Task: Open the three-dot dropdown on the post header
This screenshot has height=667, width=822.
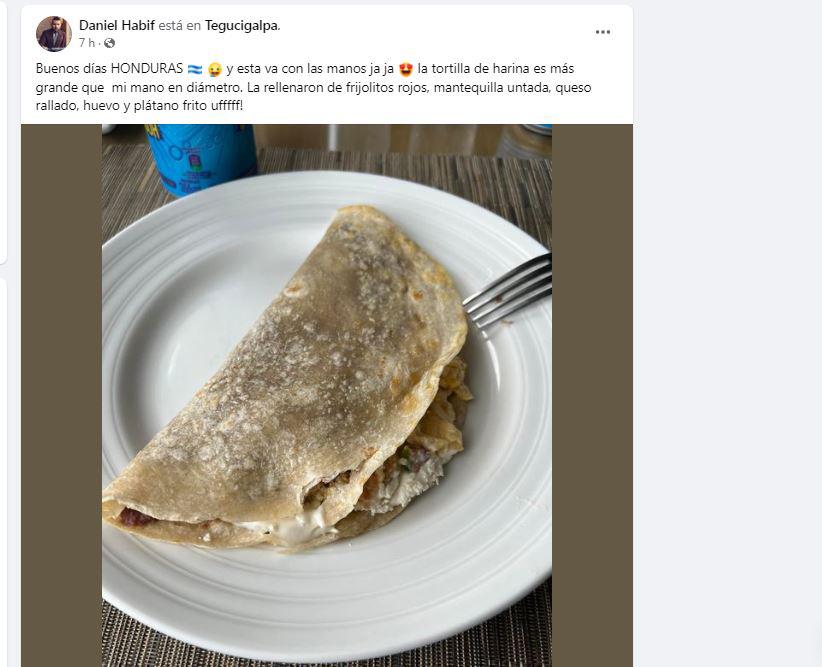Action: click(602, 31)
